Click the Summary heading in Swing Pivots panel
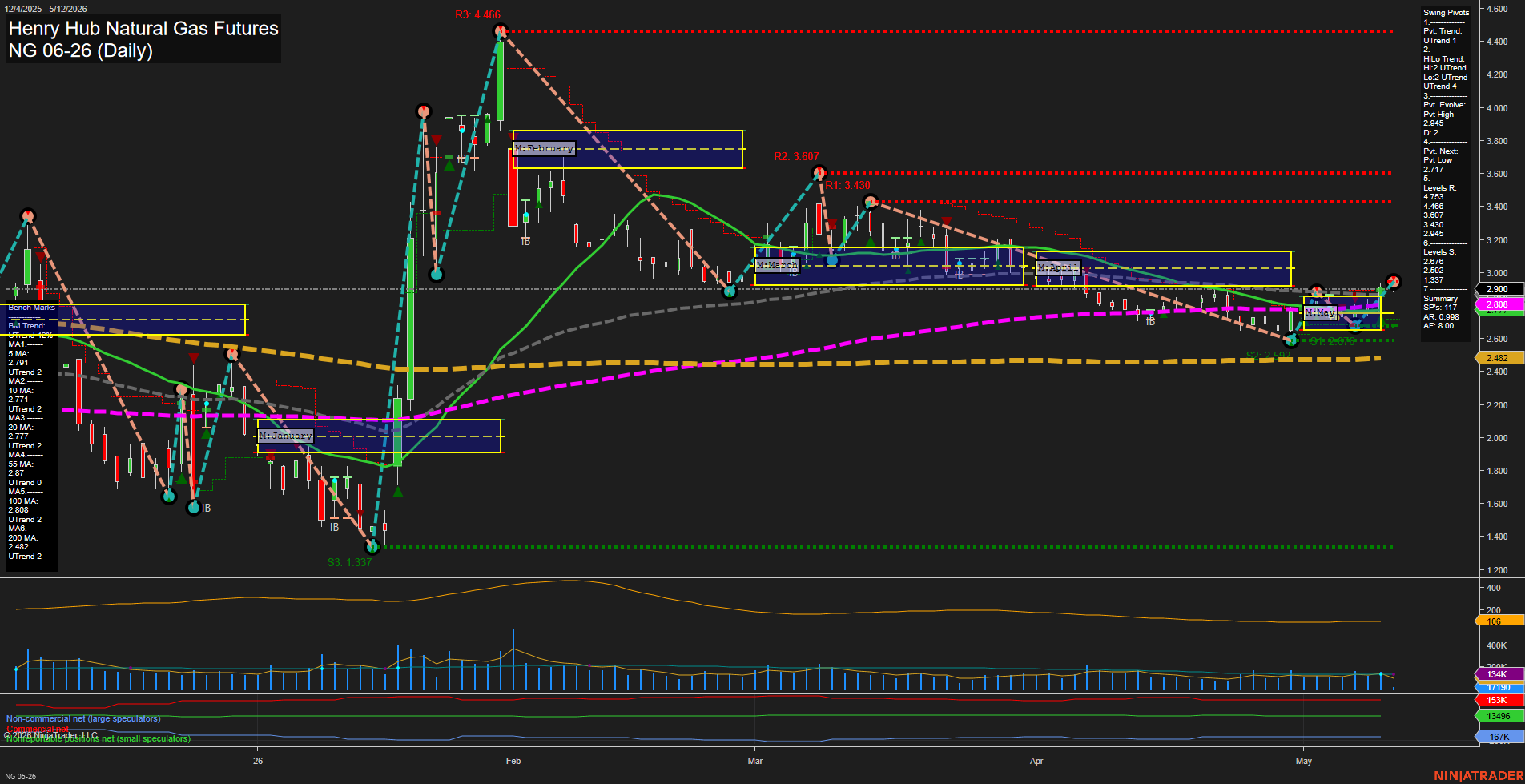Image resolution: width=1525 pixels, height=784 pixels. click(x=1440, y=299)
